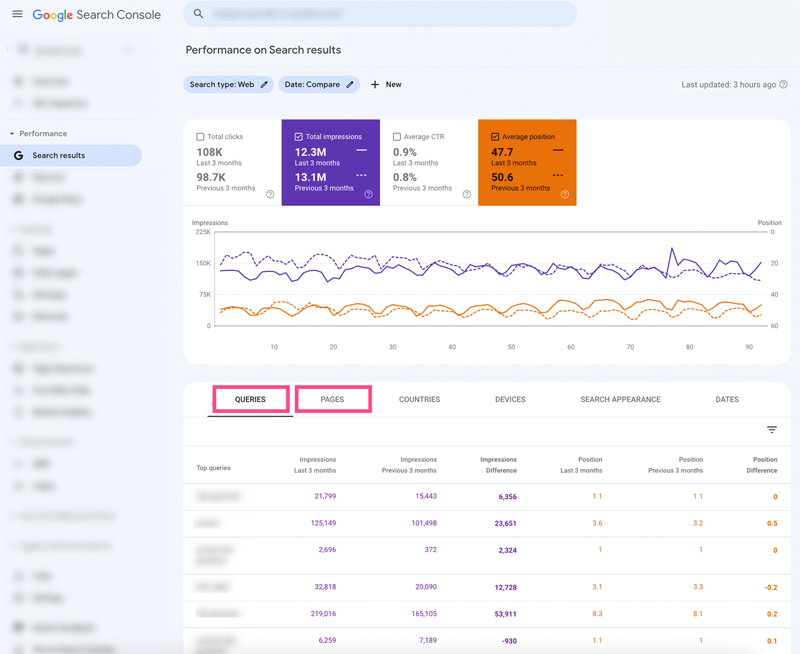Image resolution: width=800 pixels, height=654 pixels.
Task: Click inside the top search input field
Action: (380, 14)
